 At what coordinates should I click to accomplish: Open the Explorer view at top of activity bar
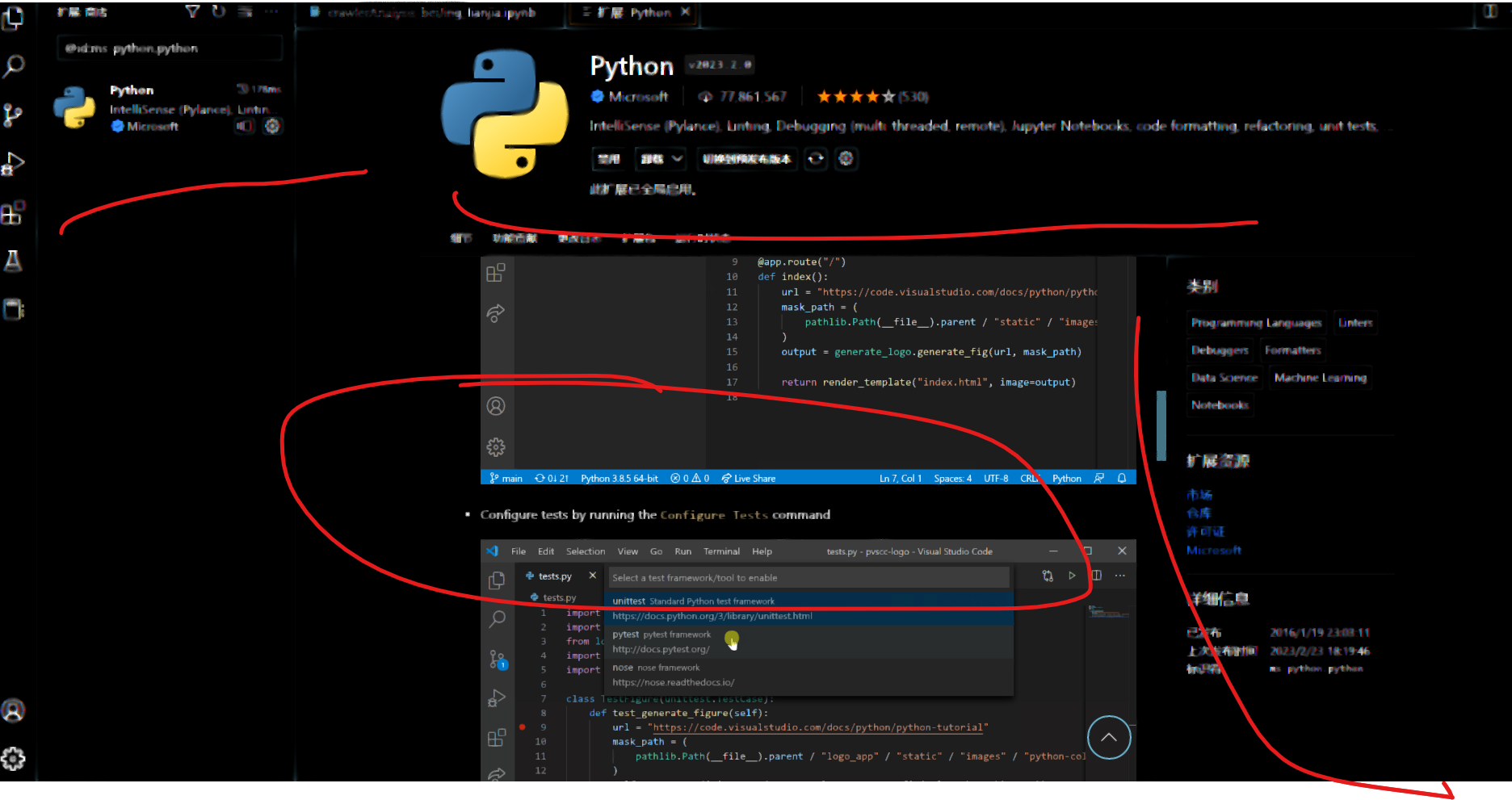(13, 18)
